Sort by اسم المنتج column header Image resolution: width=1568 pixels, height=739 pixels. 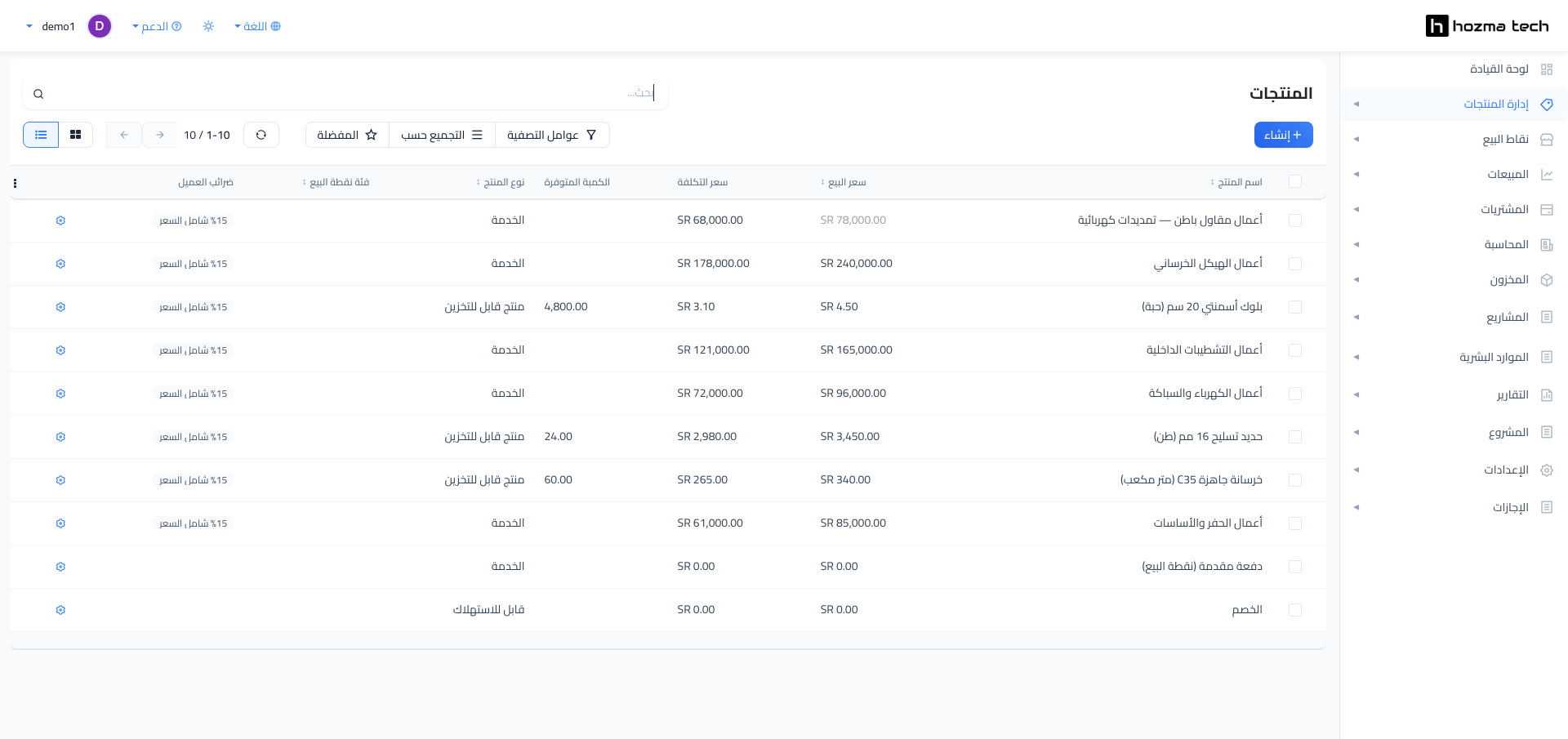(1236, 182)
